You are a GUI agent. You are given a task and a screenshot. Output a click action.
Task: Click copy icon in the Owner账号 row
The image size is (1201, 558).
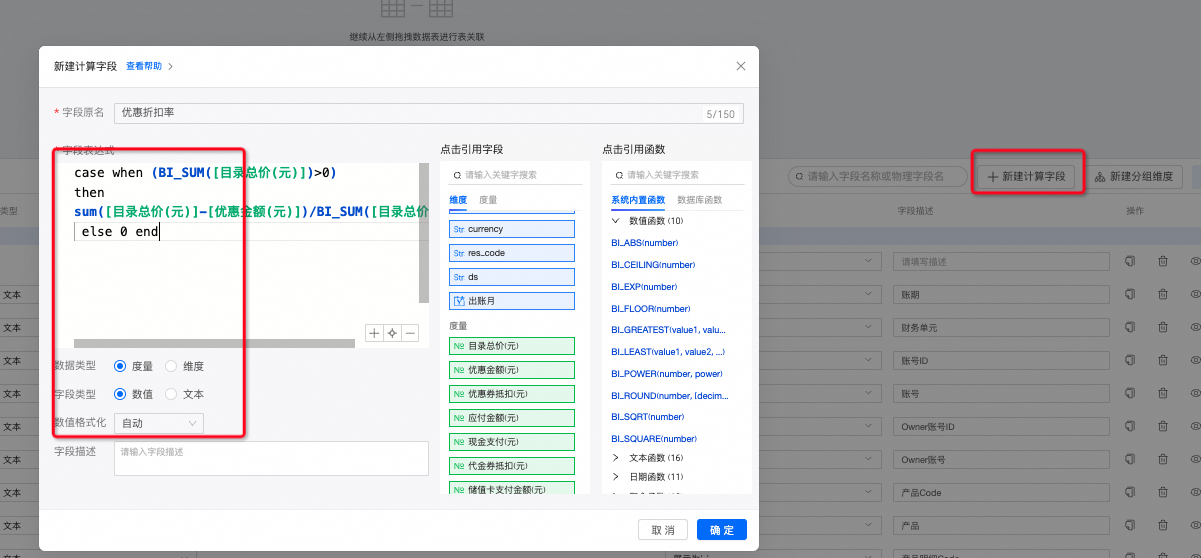1130,459
